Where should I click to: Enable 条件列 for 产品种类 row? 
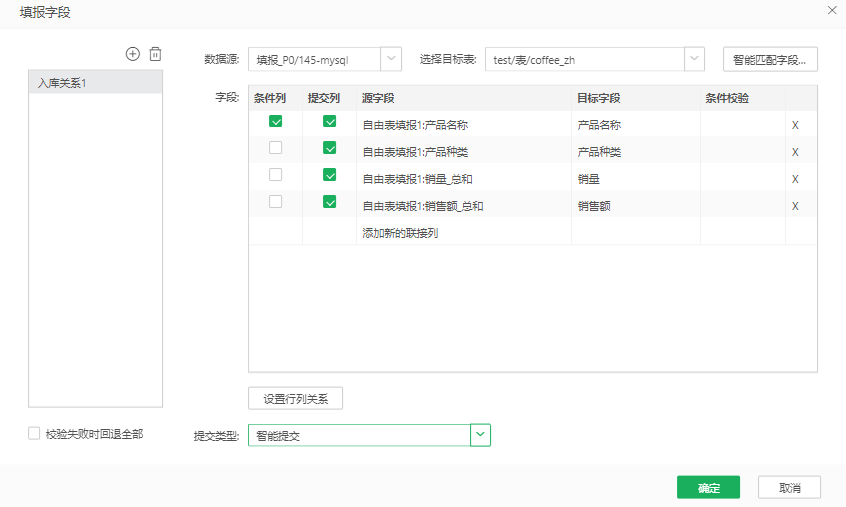(x=275, y=148)
